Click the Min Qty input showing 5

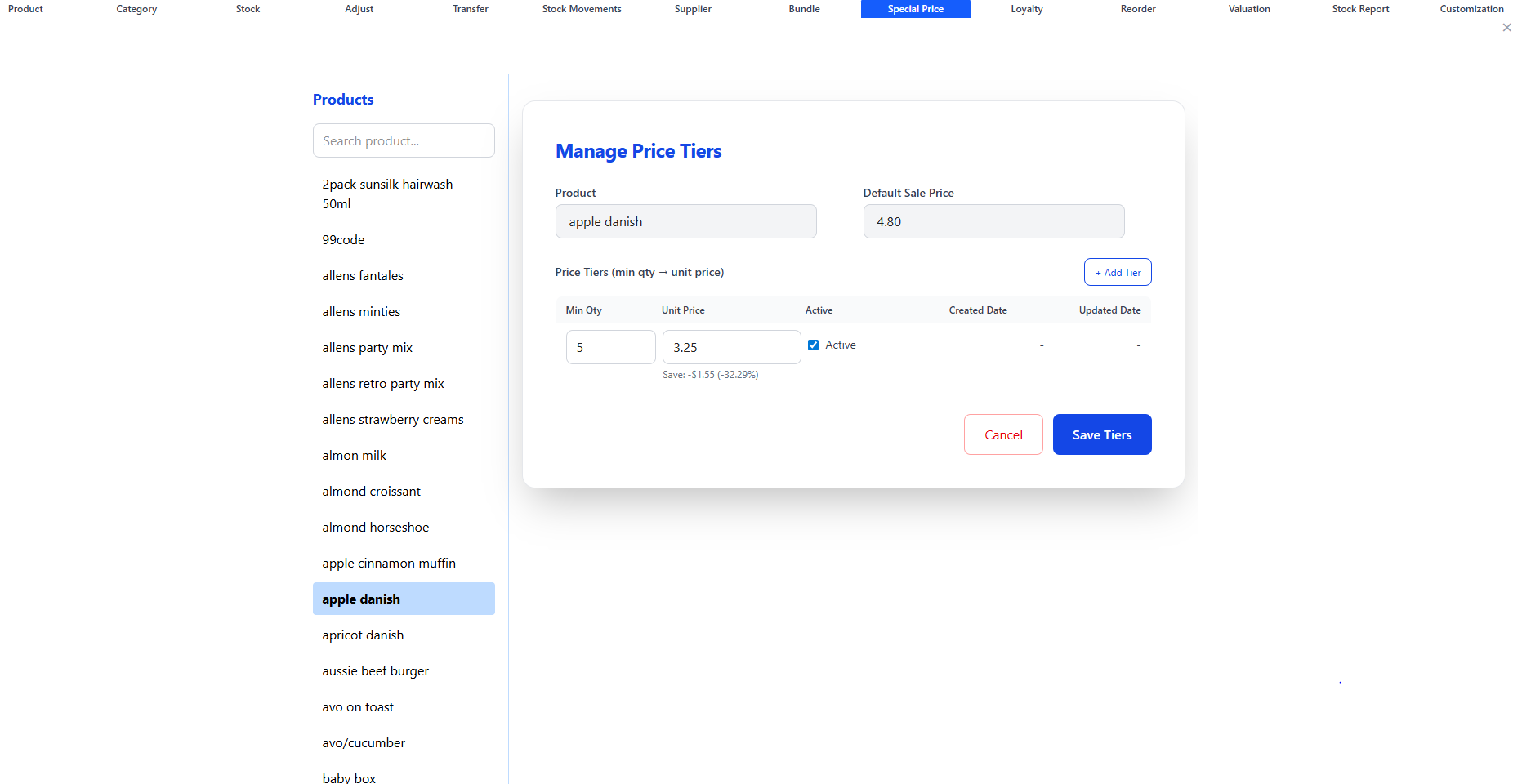coord(611,347)
